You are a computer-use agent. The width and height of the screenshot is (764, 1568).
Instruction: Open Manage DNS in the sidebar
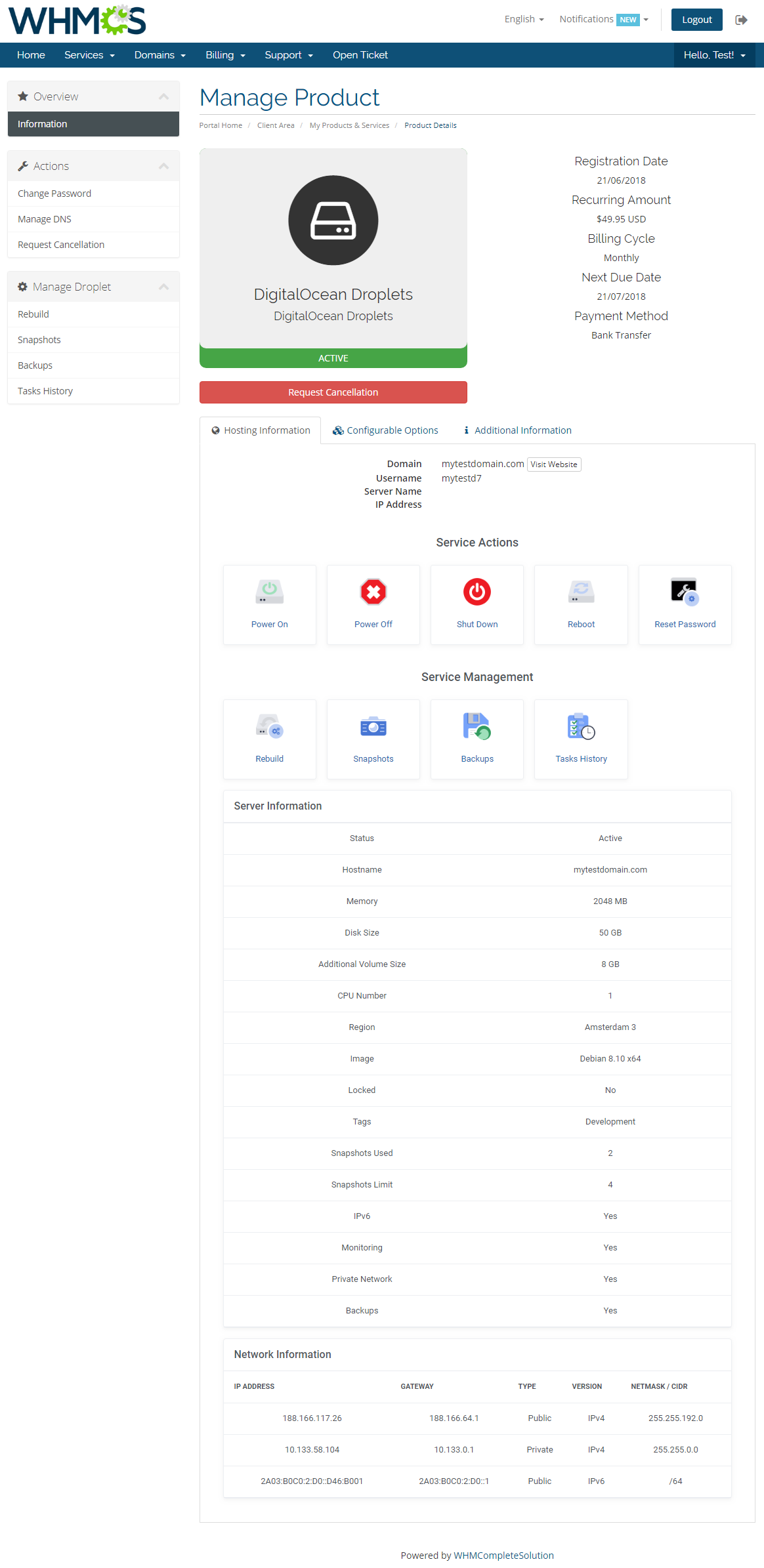coord(93,219)
